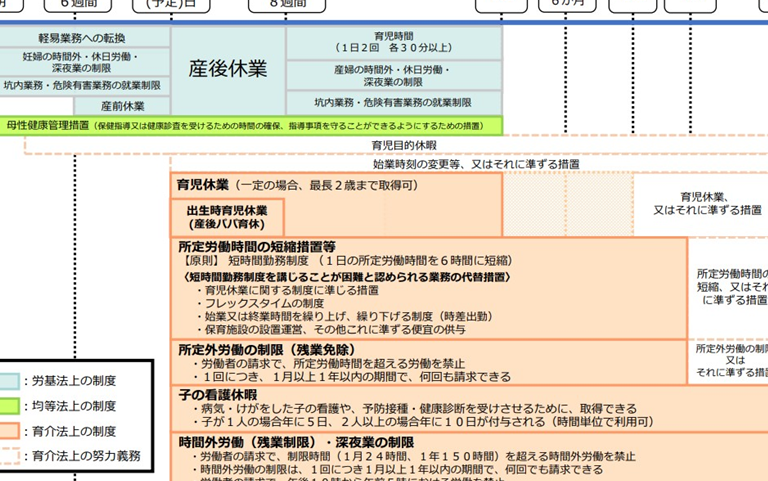Click the 時間外労働(残業制限)・深夜業の制限 heading

click(296, 441)
